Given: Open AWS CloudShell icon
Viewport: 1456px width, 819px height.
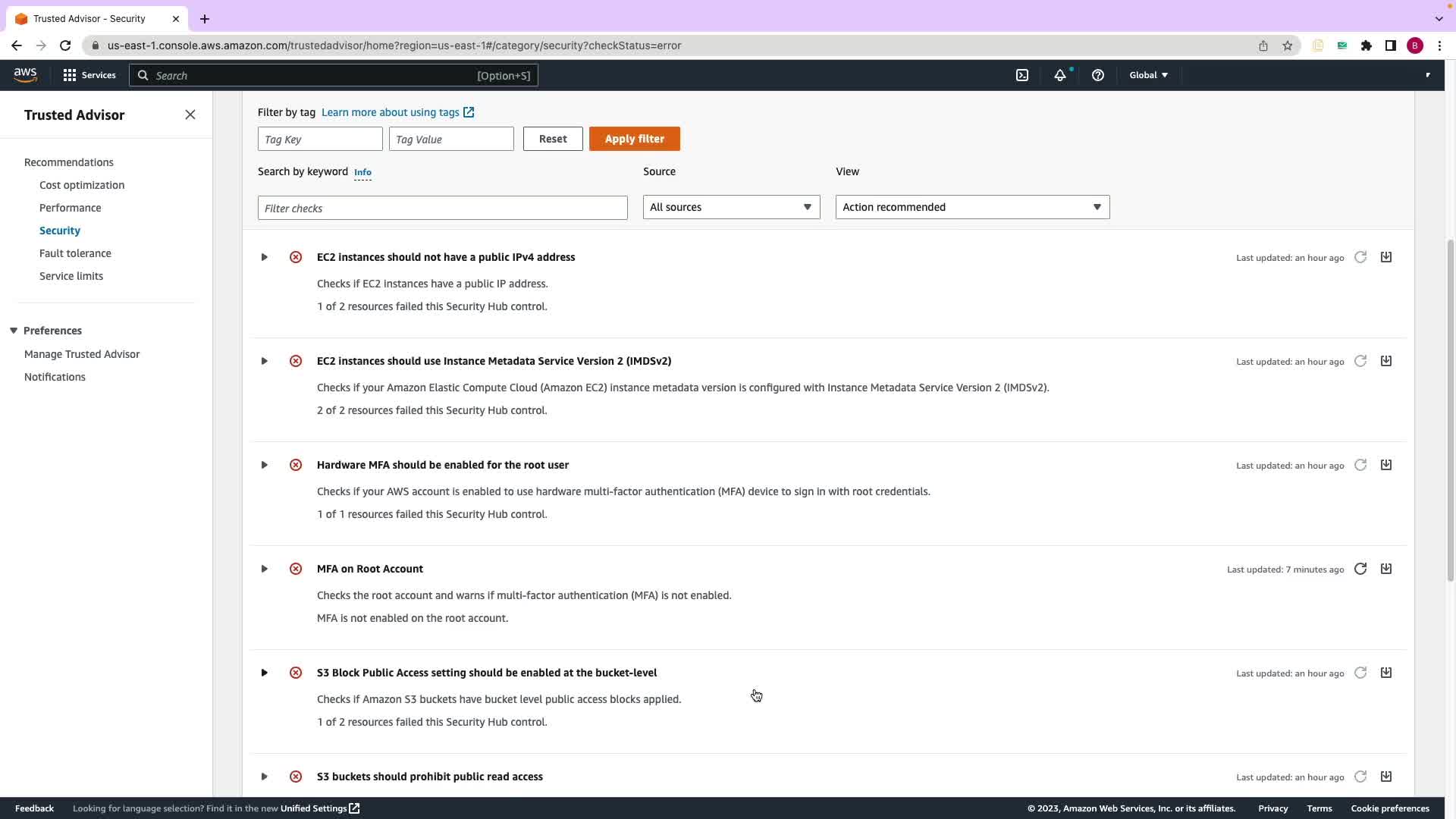Looking at the screenshot, I should (x=1022, y=75).
